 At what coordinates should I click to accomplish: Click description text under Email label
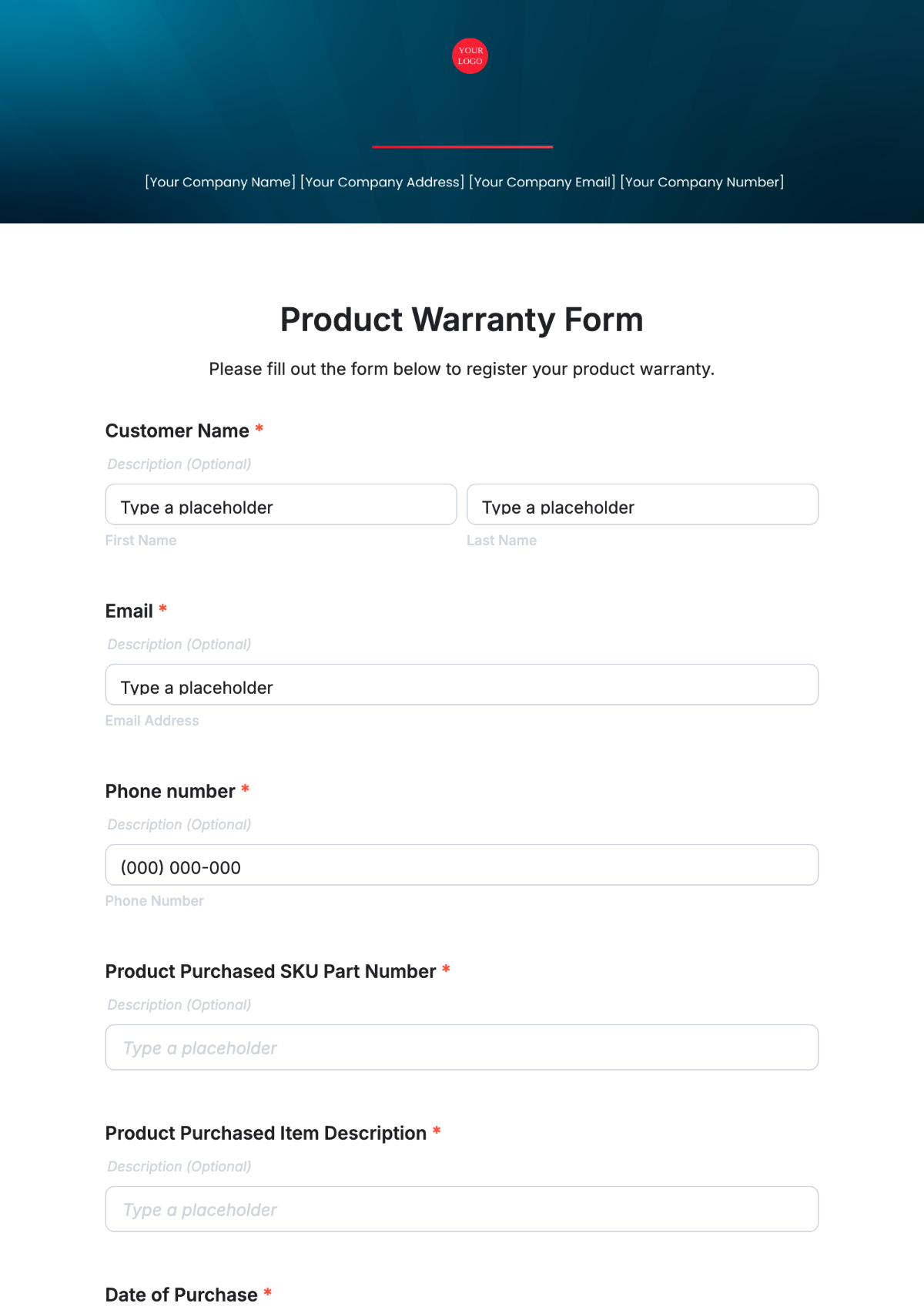click(179, 645)
